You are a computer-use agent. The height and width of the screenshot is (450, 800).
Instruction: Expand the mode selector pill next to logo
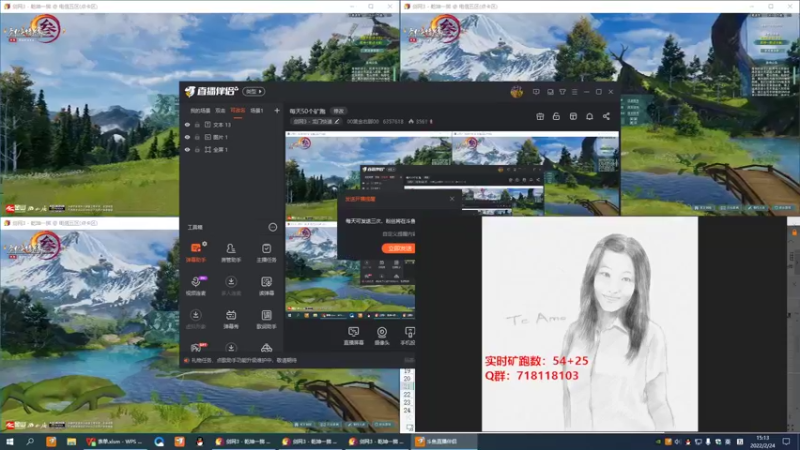click(x=254, y=91)
